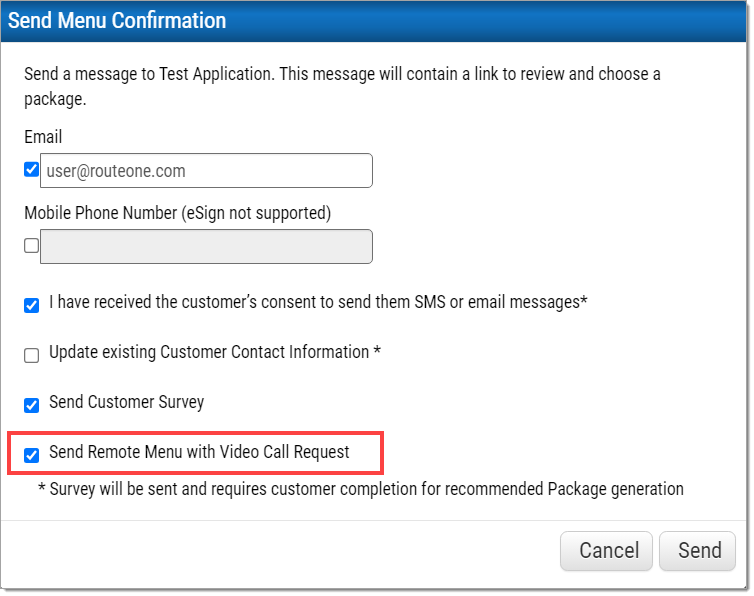Click the Mobile Phone Number input field
This screenshot has width=754, height=596.
click(206, 247)
